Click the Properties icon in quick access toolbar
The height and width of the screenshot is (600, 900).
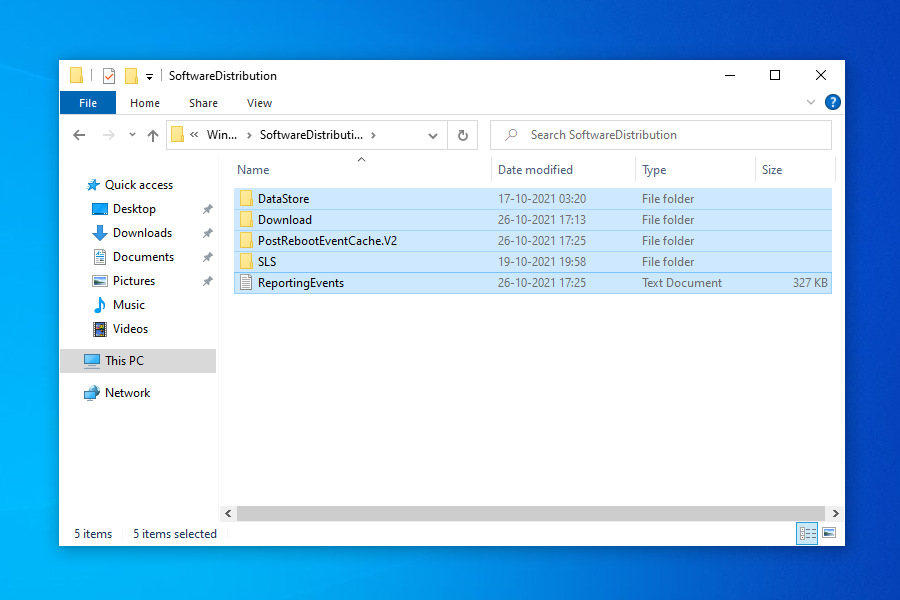click(x=109, y=76)
